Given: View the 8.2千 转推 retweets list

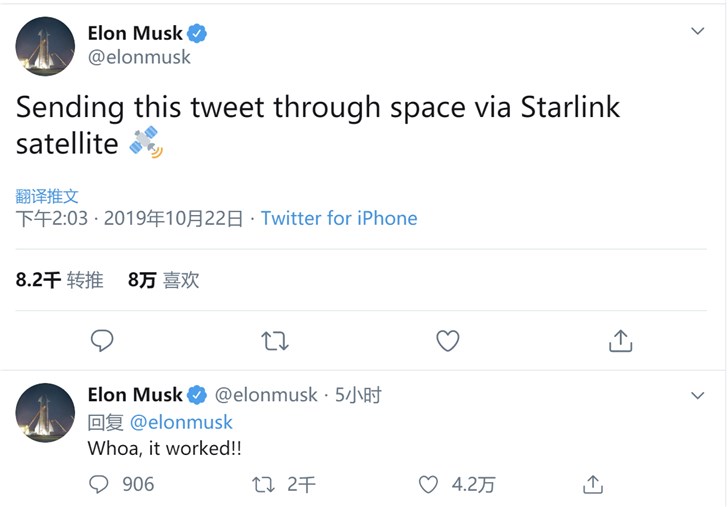Looking at the screenshot, I should coord(59,280).
